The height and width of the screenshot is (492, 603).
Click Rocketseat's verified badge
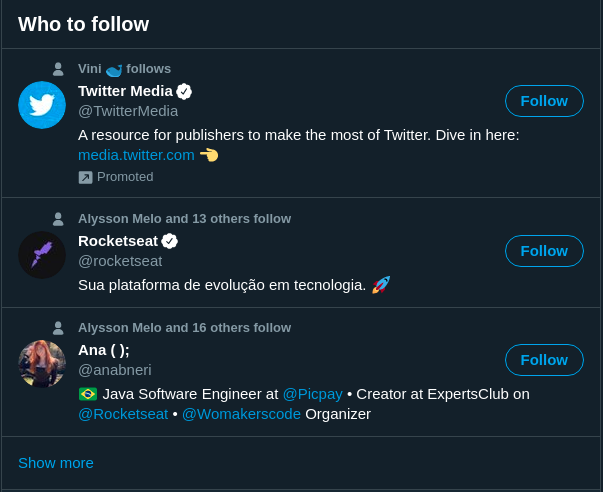pos(170,241)
